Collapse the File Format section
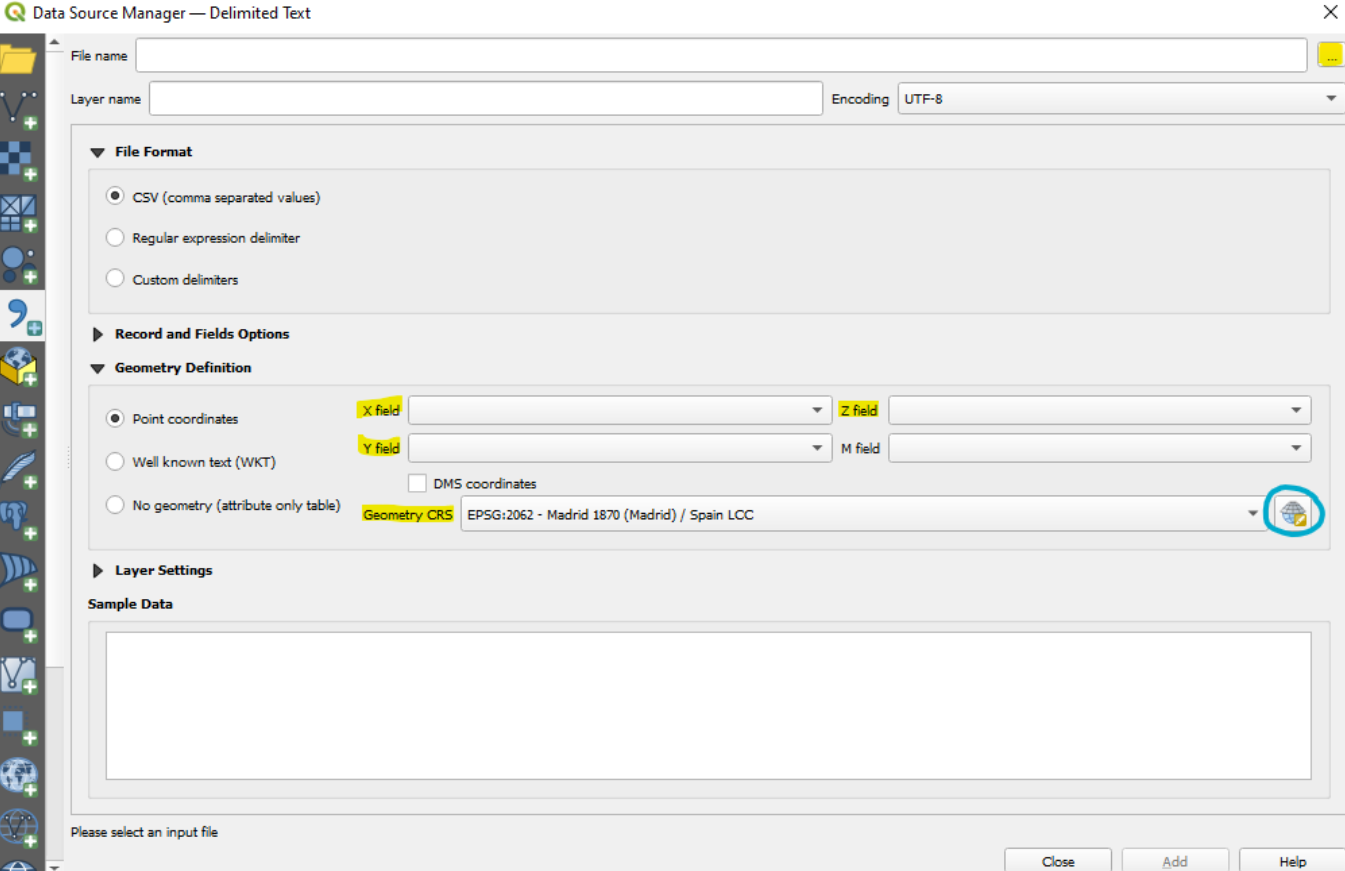This screenshot has width=1345, height=871. click(97, 152)
